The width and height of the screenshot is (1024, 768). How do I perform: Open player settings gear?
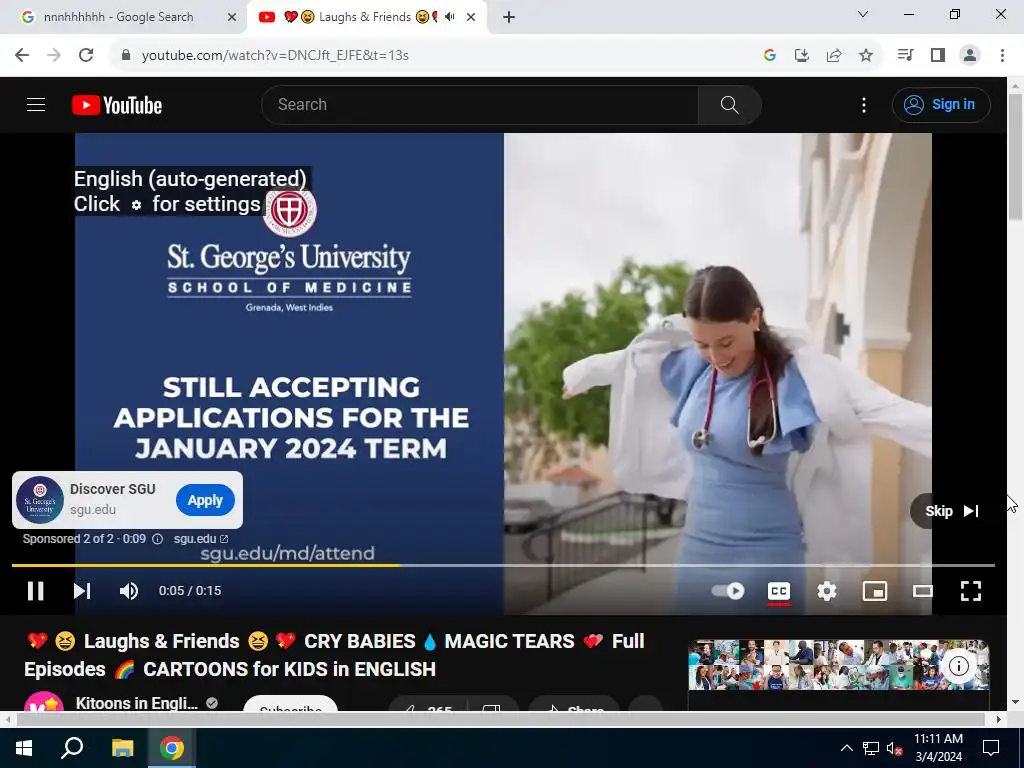pyautogui.click(x=827, y=590)
